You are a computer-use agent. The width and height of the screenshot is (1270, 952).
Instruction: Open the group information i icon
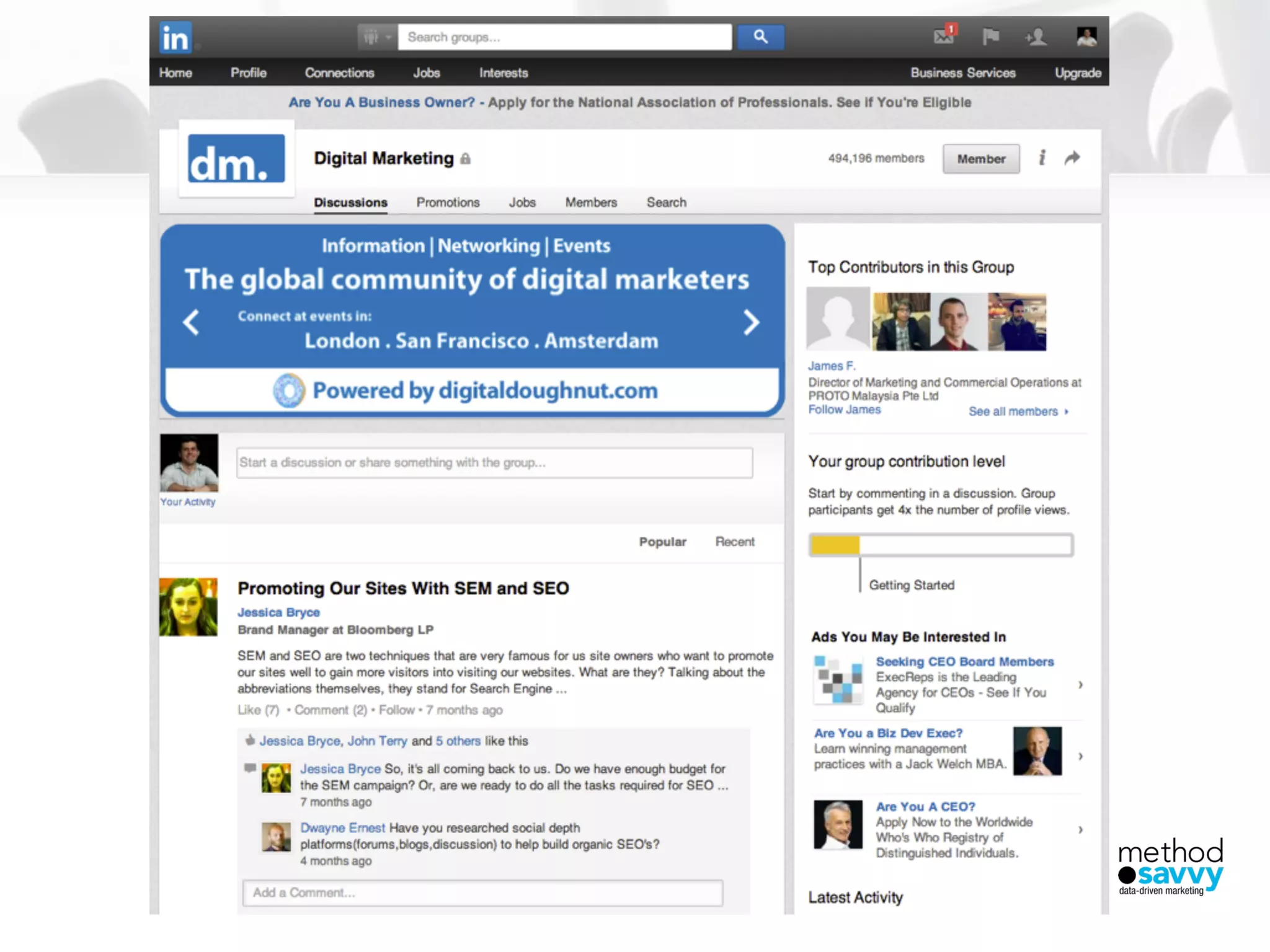1042,157
